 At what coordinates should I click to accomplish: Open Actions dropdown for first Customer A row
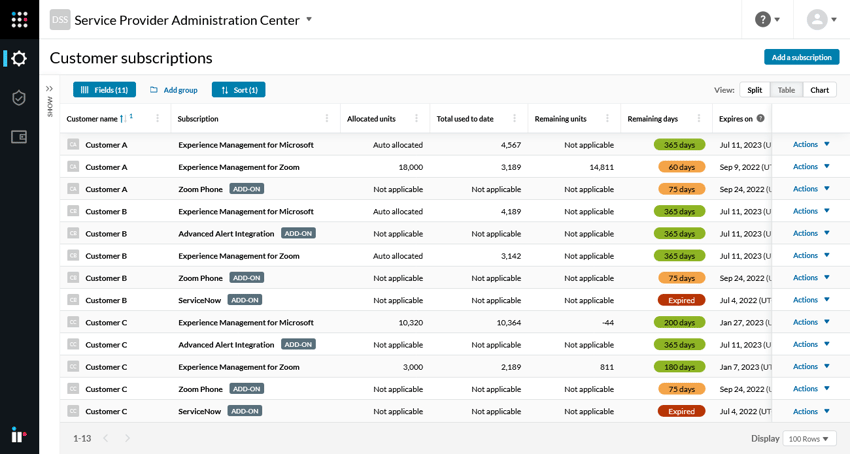(x=811, y=145)
